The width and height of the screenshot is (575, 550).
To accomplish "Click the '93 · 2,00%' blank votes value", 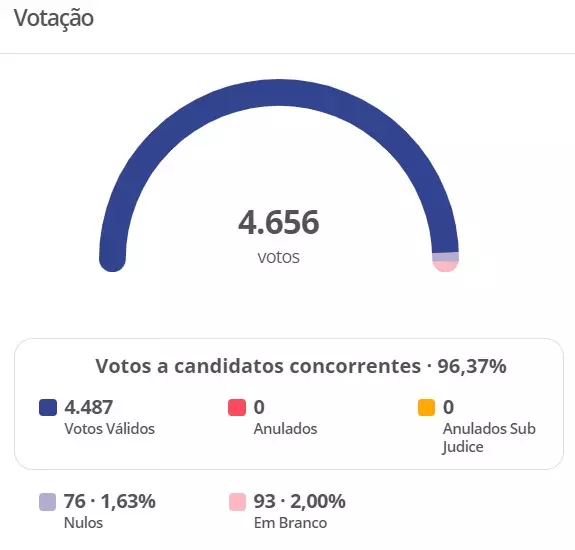I will tap(299, 501).
